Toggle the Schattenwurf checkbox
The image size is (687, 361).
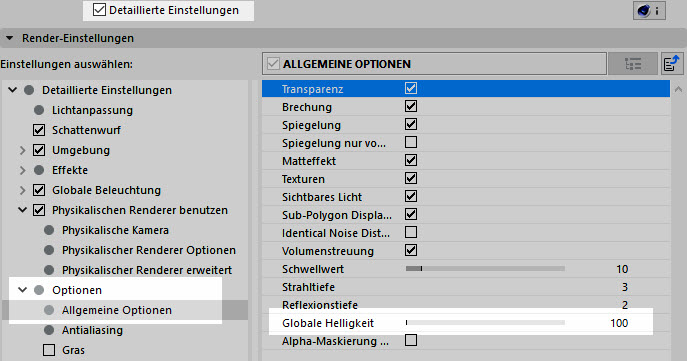coord(39,130)
